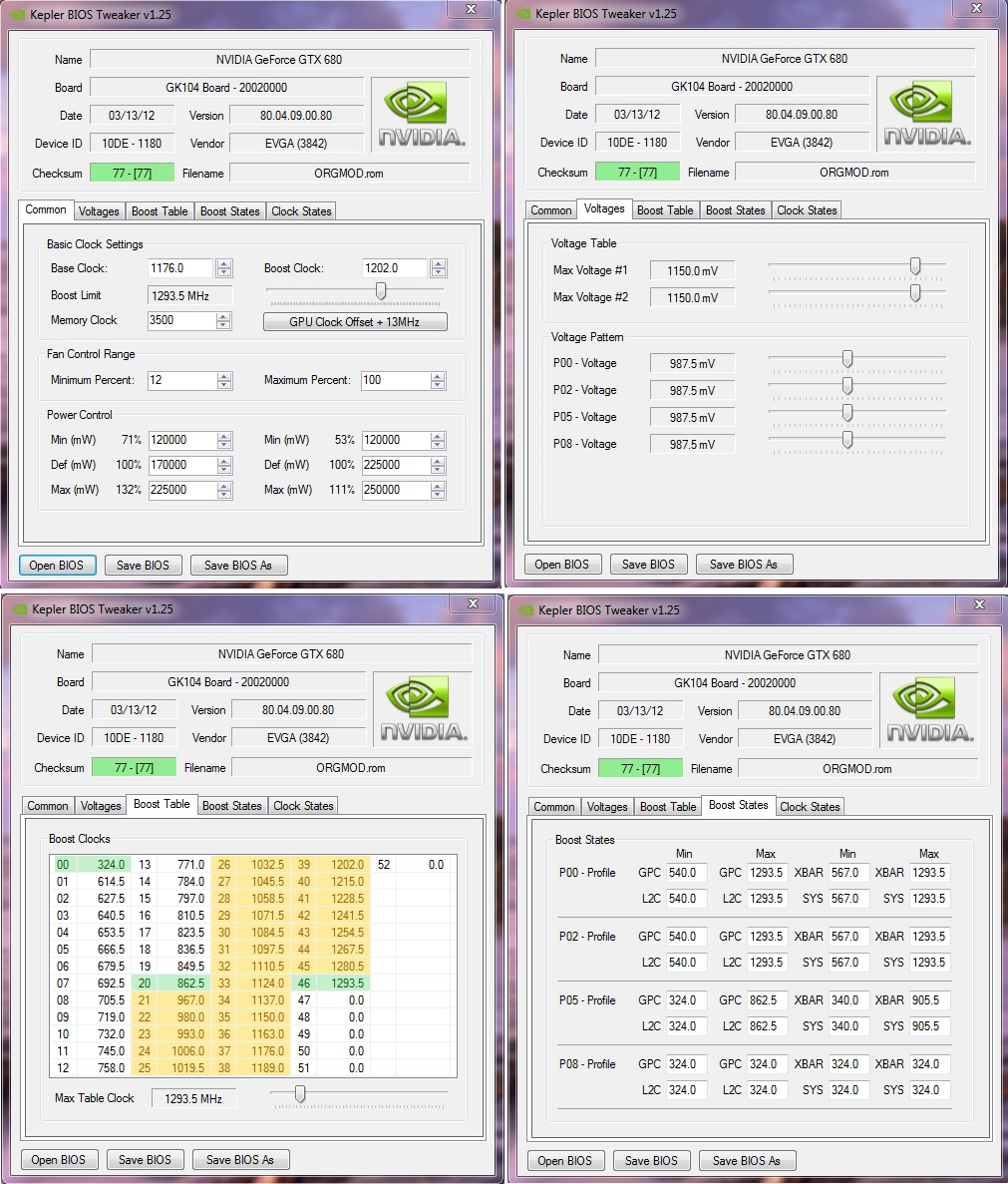Open the Voltages tab in the top-left window
Screen dimensions: 1008x1184
pyautogui.click(x=99, y=211)
